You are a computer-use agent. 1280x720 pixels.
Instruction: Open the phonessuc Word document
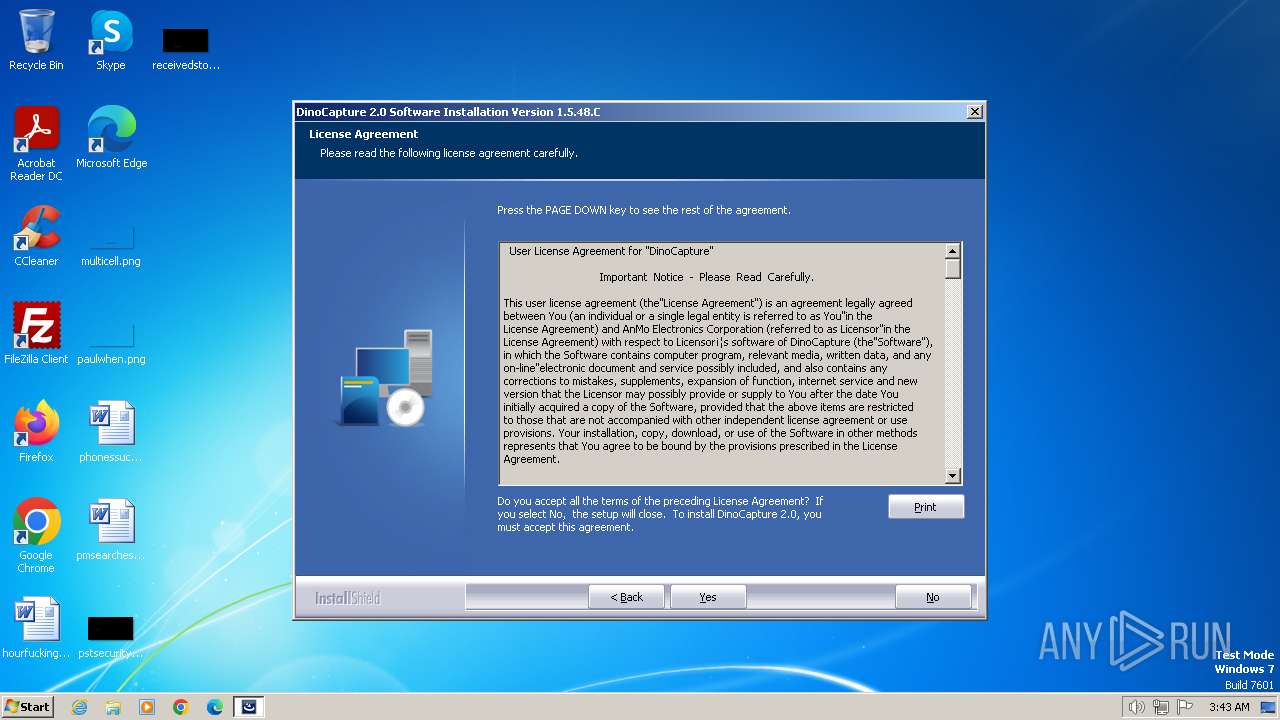point(111,432)
